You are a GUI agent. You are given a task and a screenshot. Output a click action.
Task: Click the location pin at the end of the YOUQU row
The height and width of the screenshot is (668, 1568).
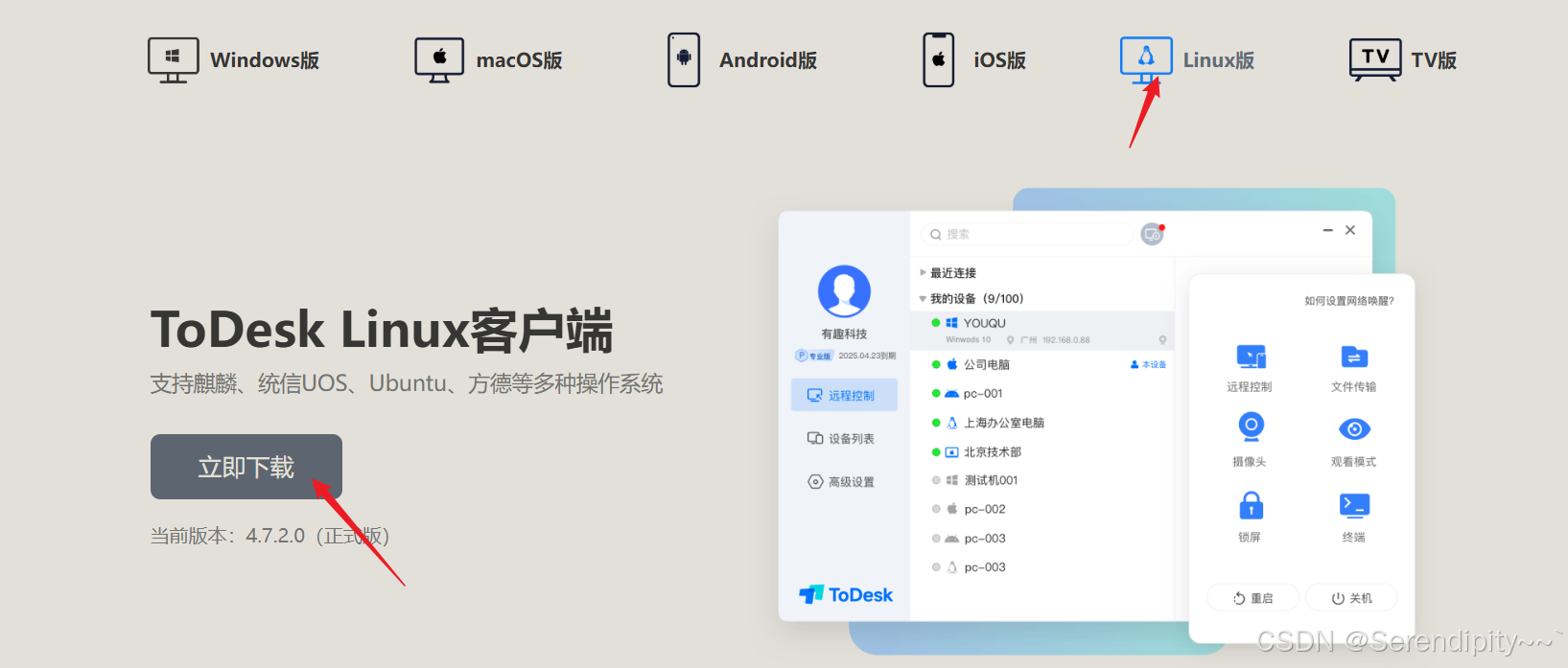[x=1162, y=340]
